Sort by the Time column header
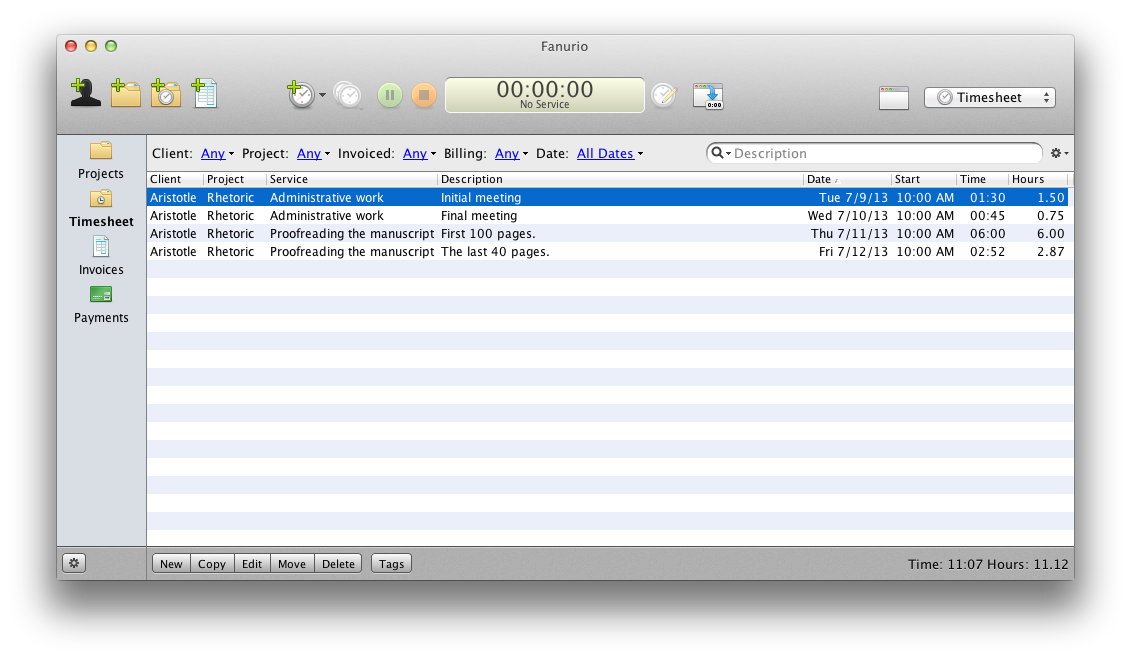The image size is (1131, 659). pyautogui.click(x=982, y=179)
